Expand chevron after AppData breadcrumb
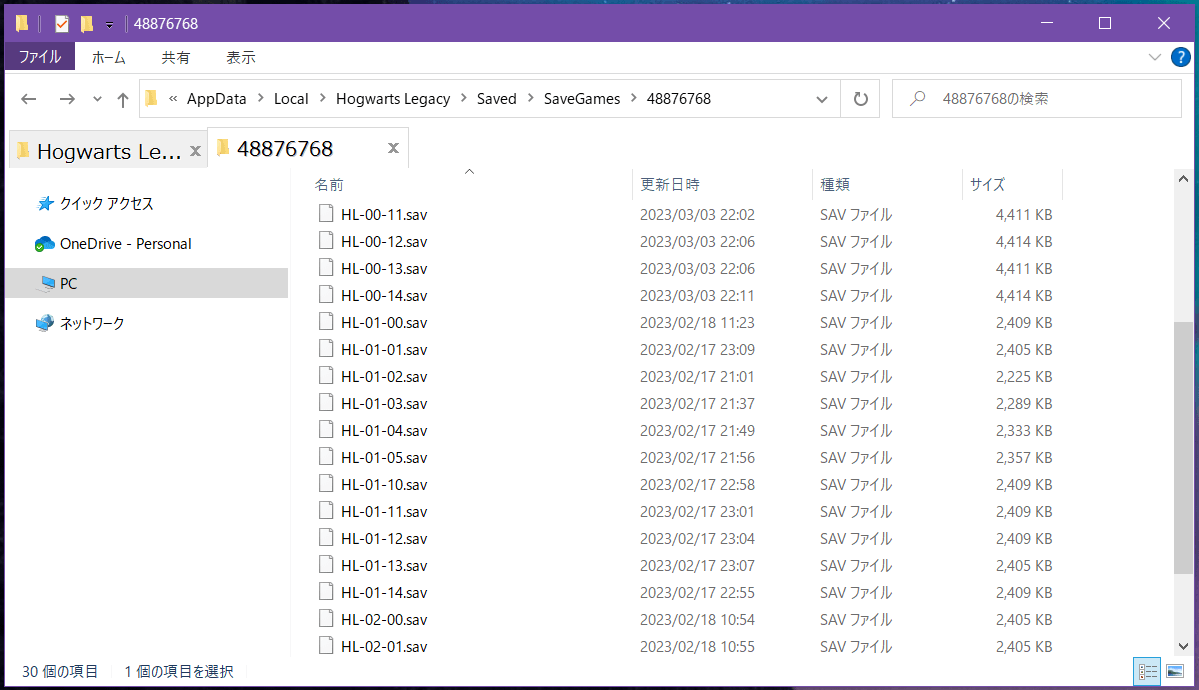This screenshot has width=1199, height=690. 260,99
